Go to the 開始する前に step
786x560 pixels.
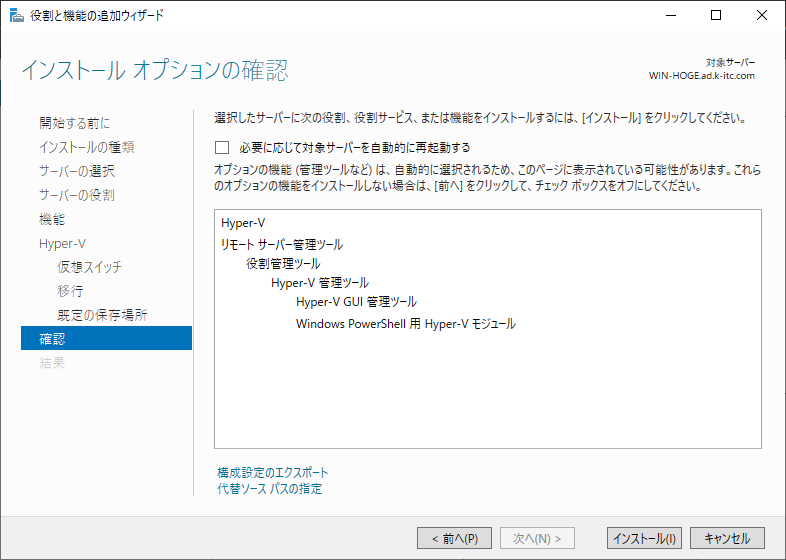pyautogui.click(x=75, y=123)
